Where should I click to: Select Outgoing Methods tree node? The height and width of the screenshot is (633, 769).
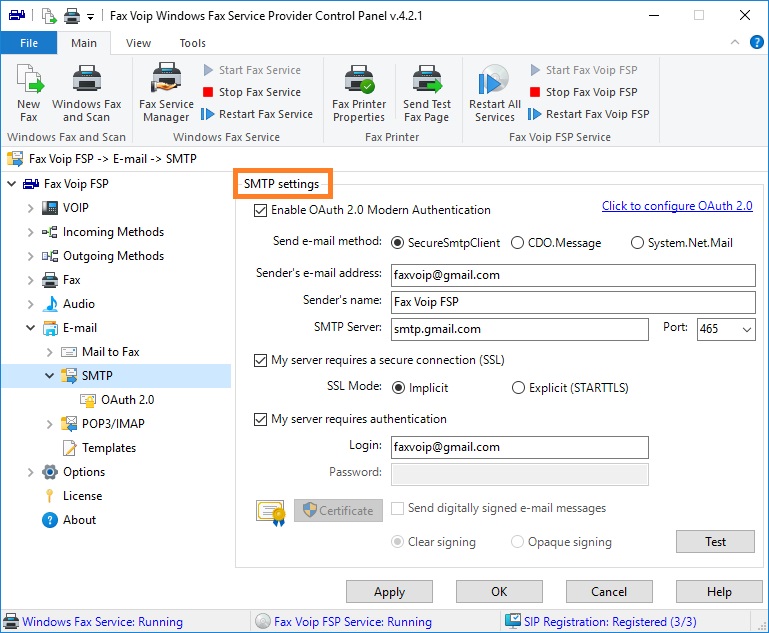(x=103, y=256)
